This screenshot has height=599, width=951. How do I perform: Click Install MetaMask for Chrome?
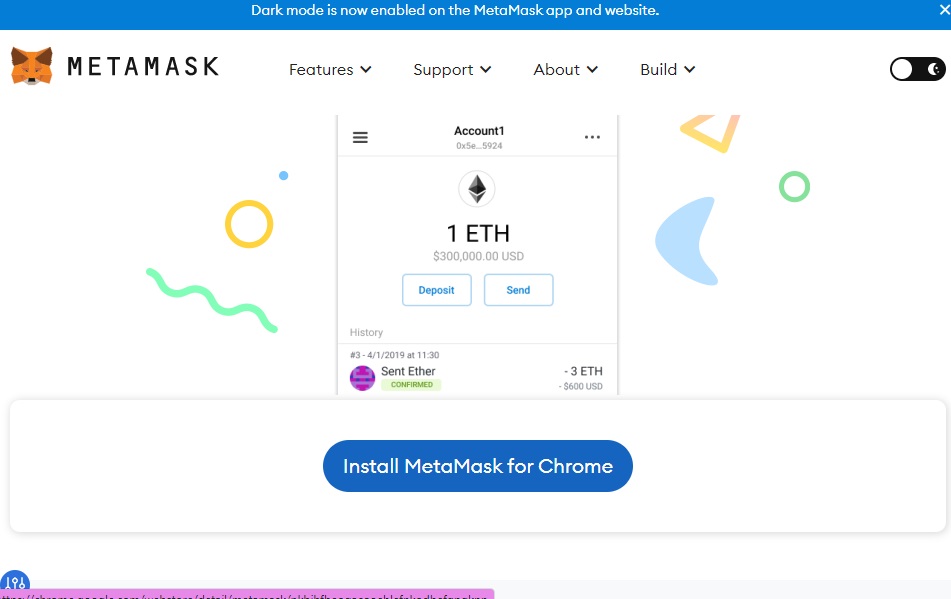tap(478, 466)
